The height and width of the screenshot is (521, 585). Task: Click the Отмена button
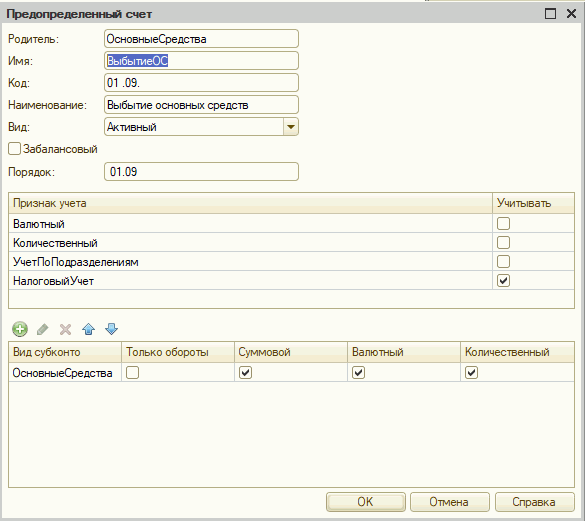pos(450,502)
